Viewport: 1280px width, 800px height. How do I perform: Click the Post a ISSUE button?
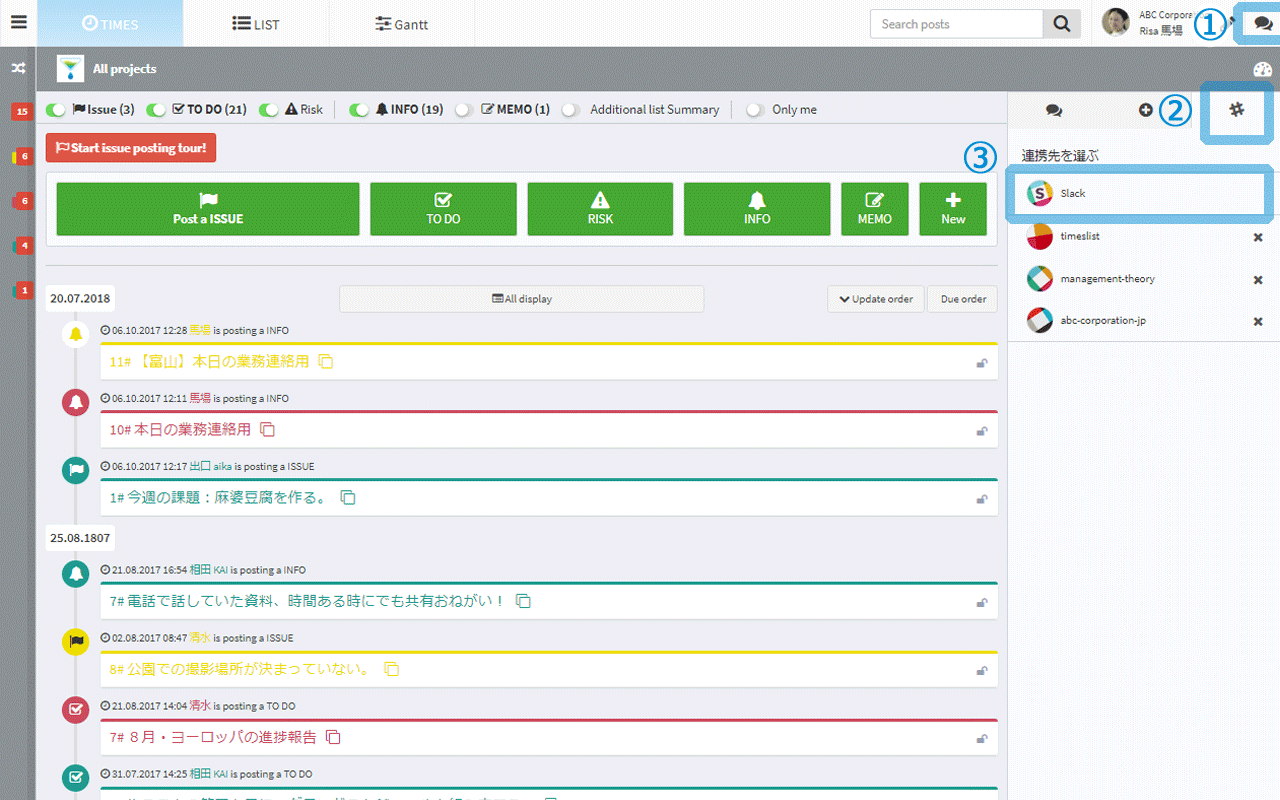(x=208, y=209)
